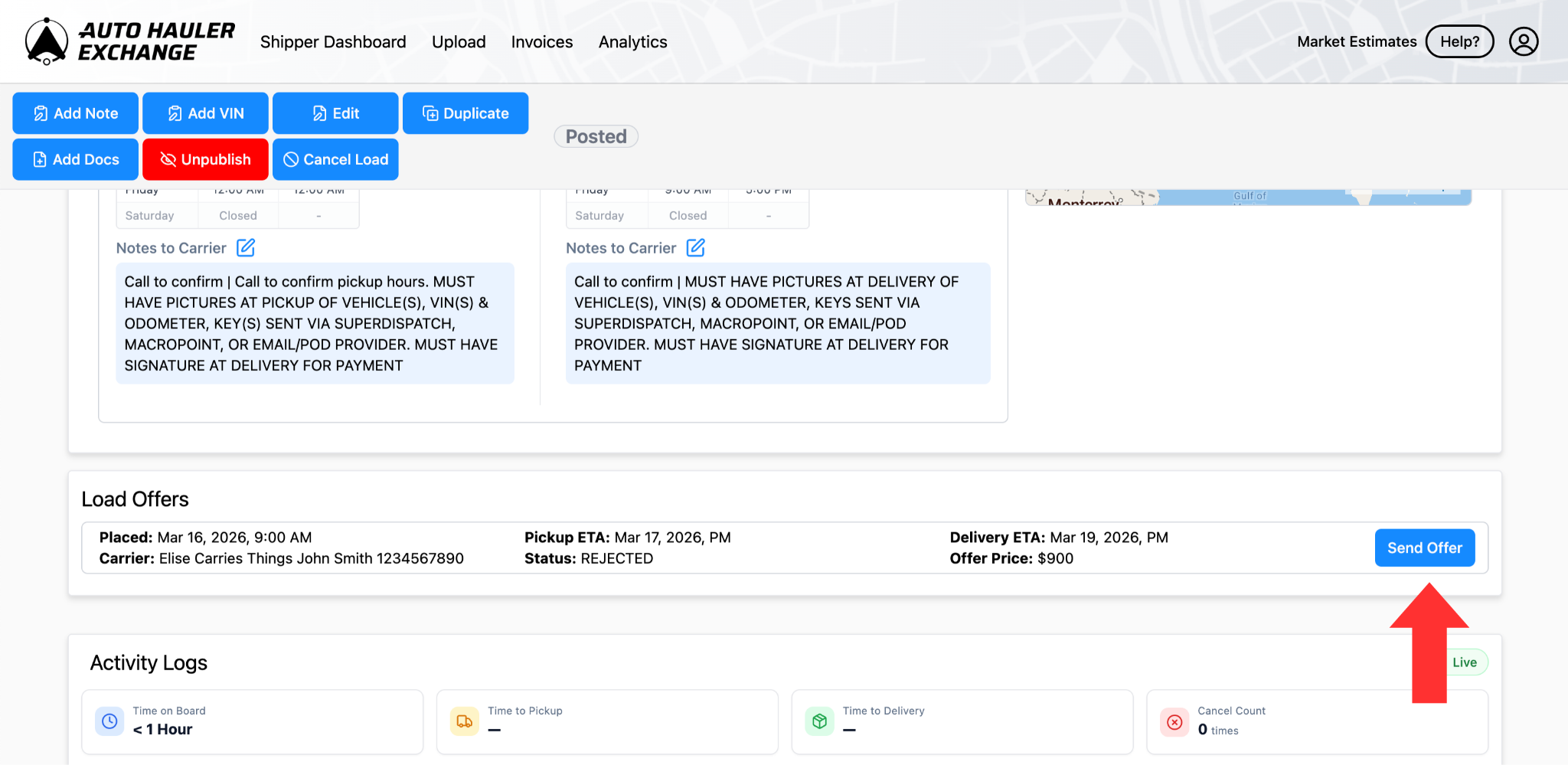Open the Shipper Dashboard menu
Viewport: 1568px width, 765px height.
pyautogui.click(x=333, y=42)
